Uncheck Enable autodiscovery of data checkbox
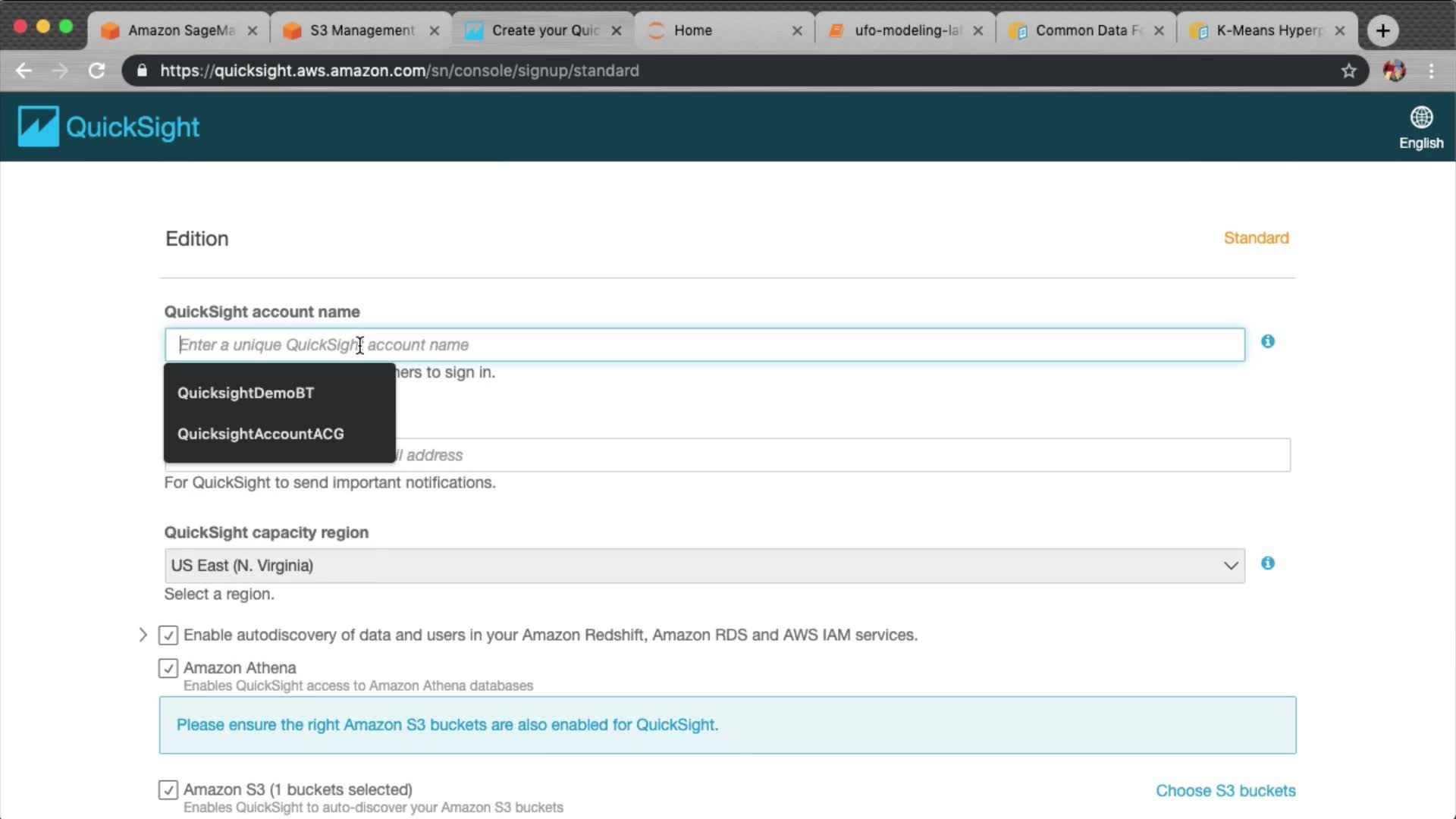Screen dimensions: 1456x819 click(168, 635)
